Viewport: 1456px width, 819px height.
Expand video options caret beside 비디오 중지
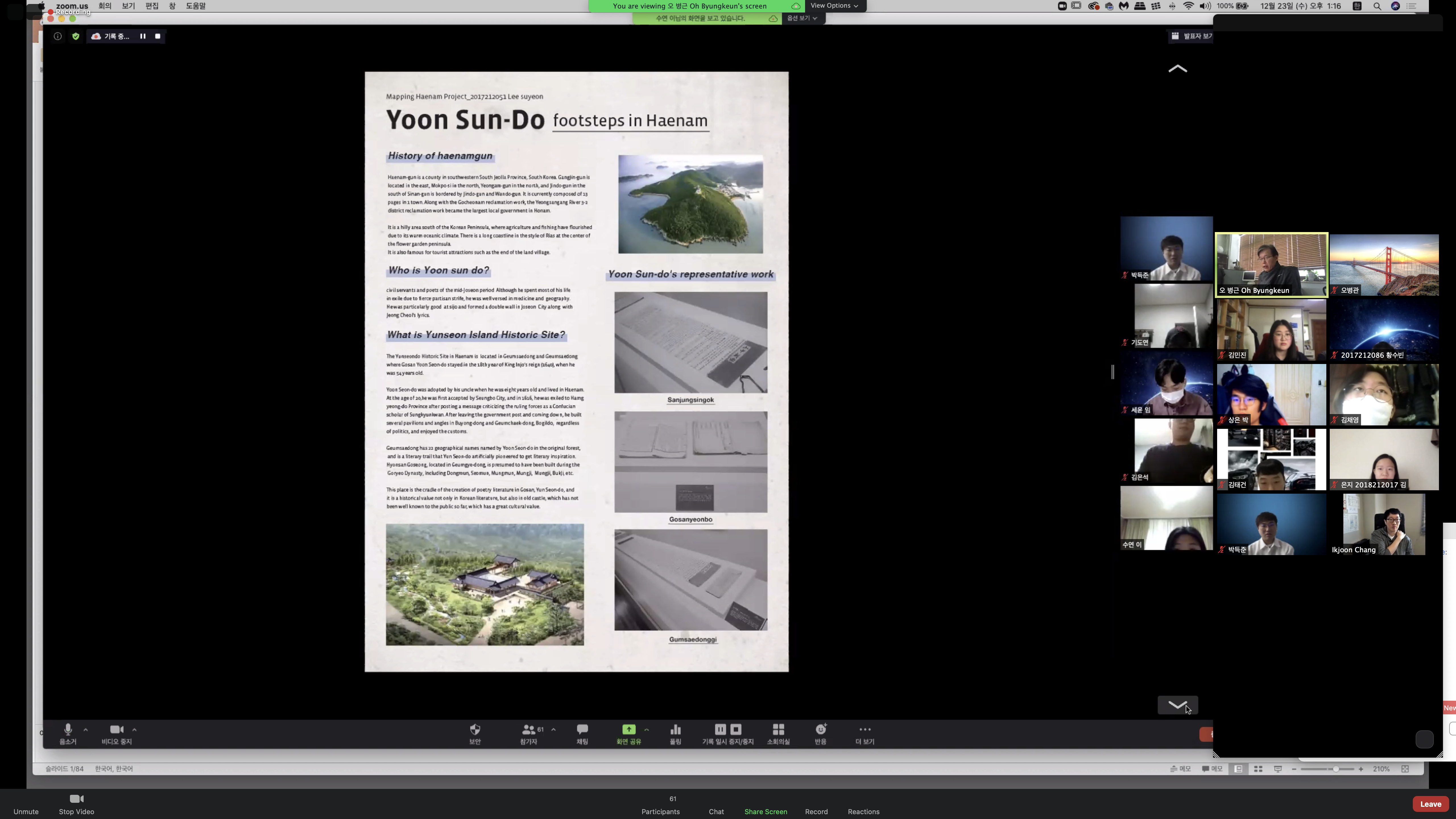[135, 730]
